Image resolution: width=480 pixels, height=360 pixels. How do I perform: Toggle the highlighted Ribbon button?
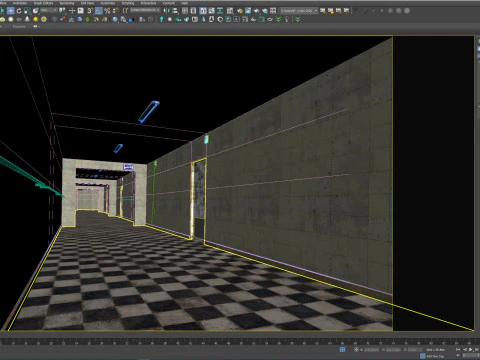[x=203, y=11]
